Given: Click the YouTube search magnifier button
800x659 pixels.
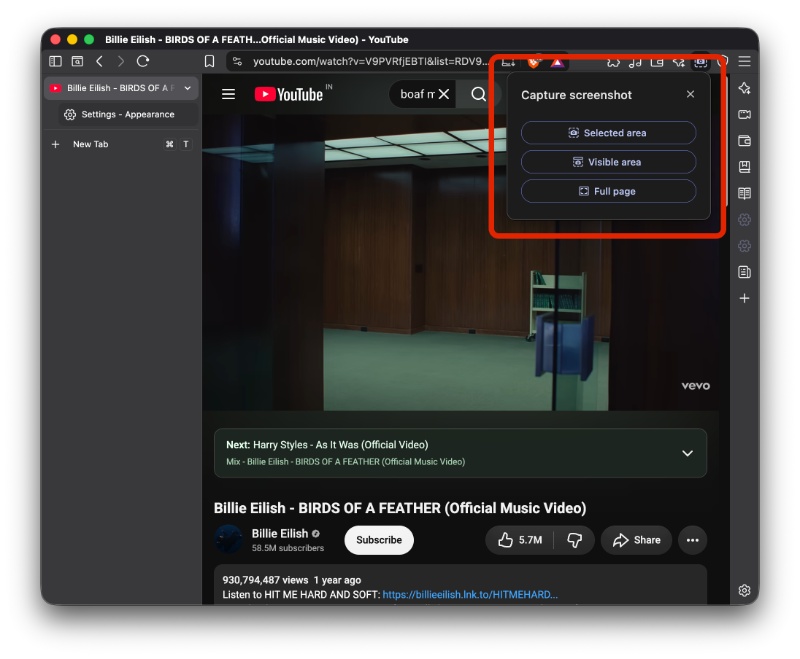Looking at the screenshot, I should tap(478, 94).
